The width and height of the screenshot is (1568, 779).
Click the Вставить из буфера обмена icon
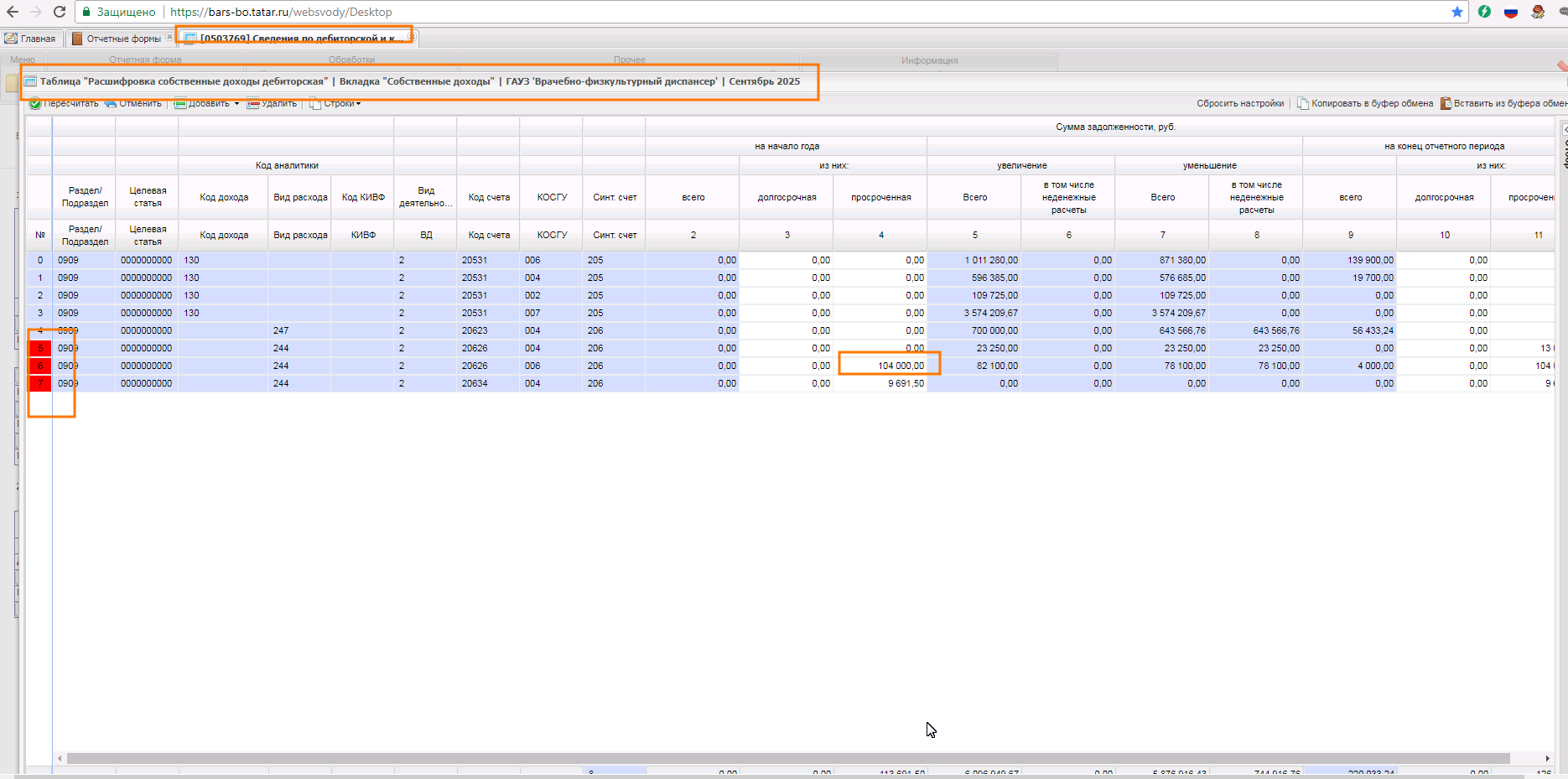coord(1446,104)
